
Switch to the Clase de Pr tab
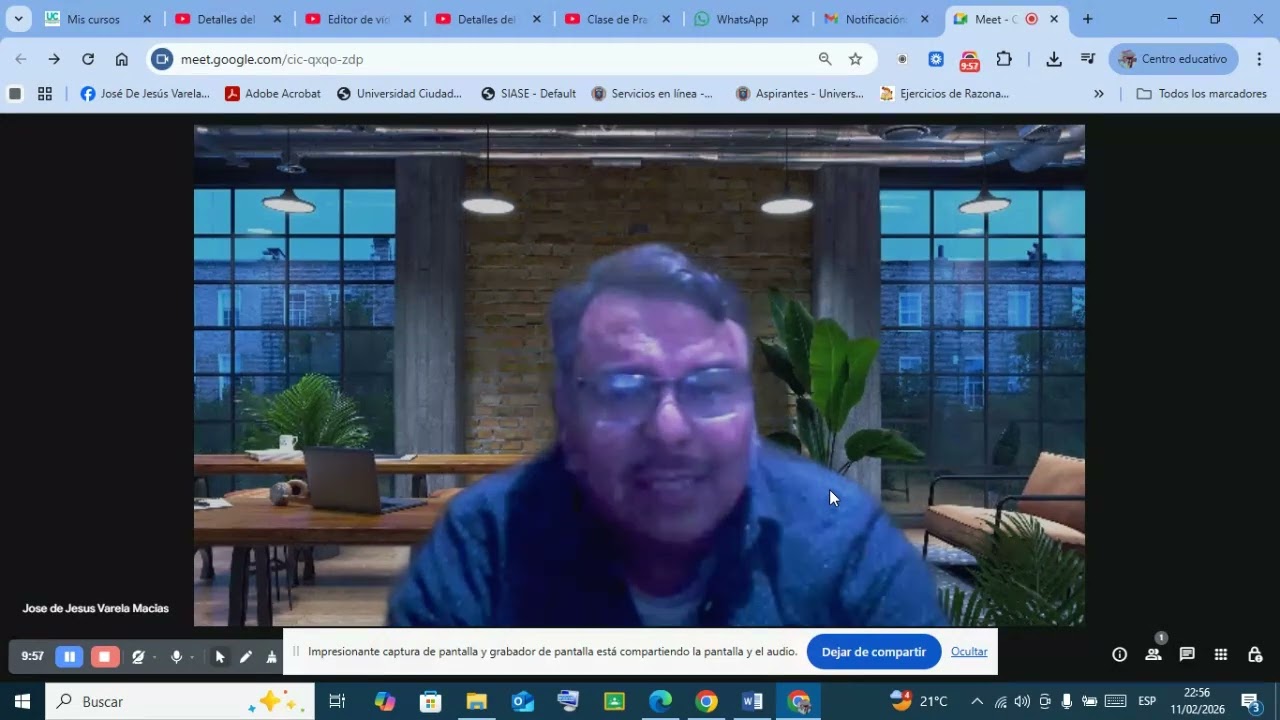pyautogui.click(x=617, y=19)
